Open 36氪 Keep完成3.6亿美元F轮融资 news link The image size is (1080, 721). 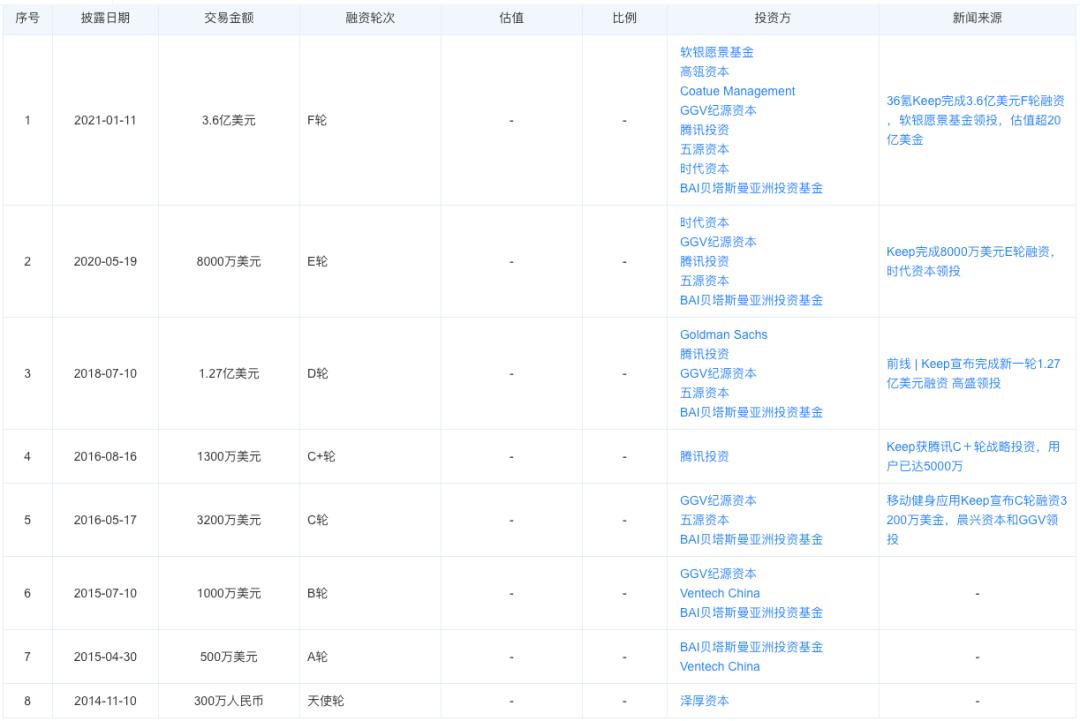click(975, 120)
